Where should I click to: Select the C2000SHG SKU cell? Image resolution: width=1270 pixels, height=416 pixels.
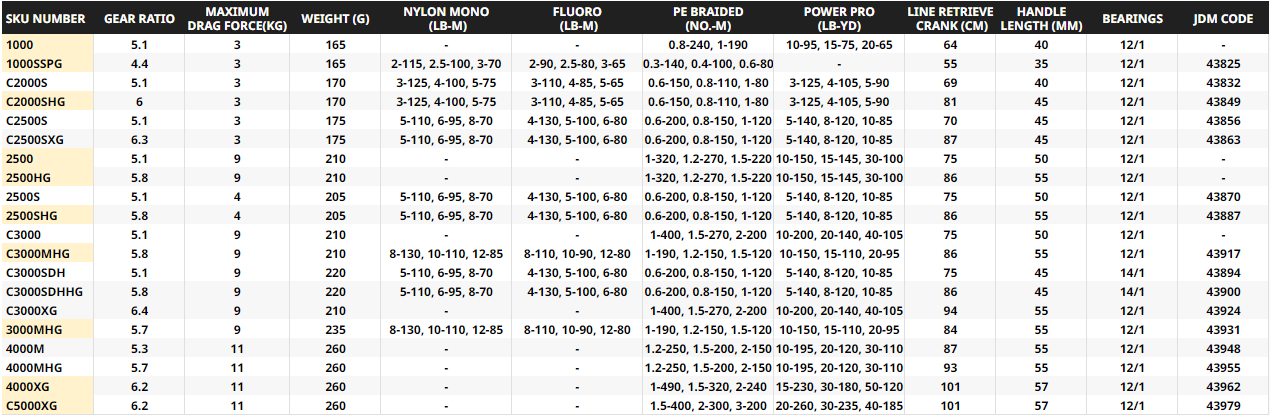click(x=36, y=101)
